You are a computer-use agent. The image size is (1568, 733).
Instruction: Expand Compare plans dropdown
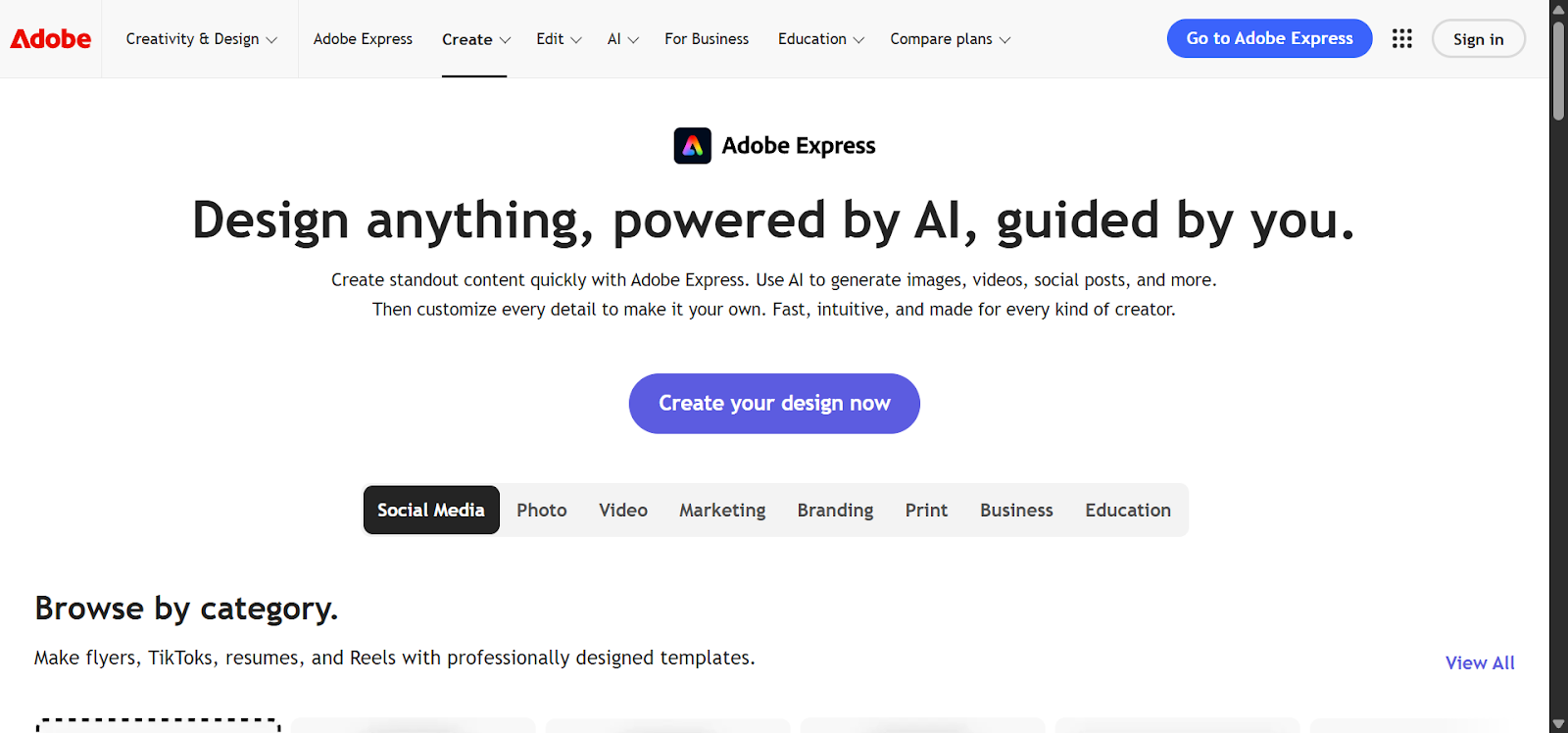click(x=950, y=39)
